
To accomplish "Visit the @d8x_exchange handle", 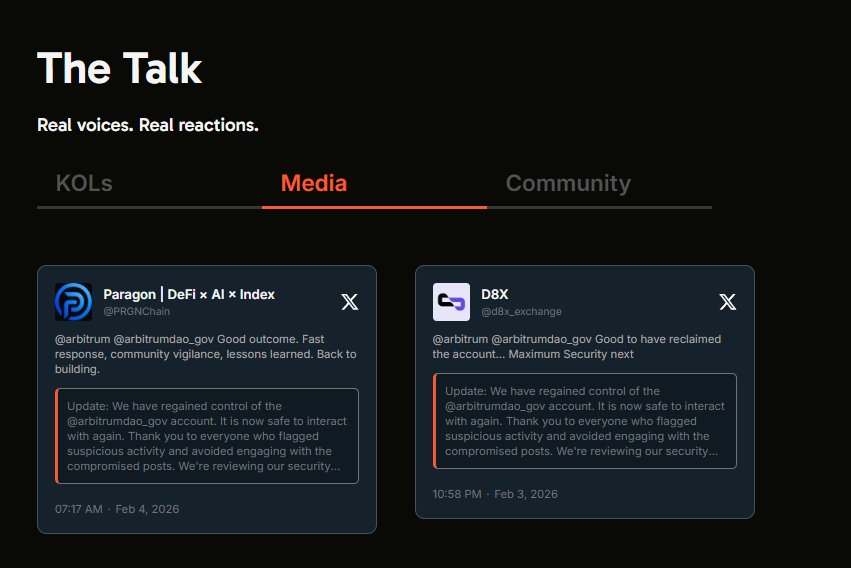I will (x=521, y=311).
